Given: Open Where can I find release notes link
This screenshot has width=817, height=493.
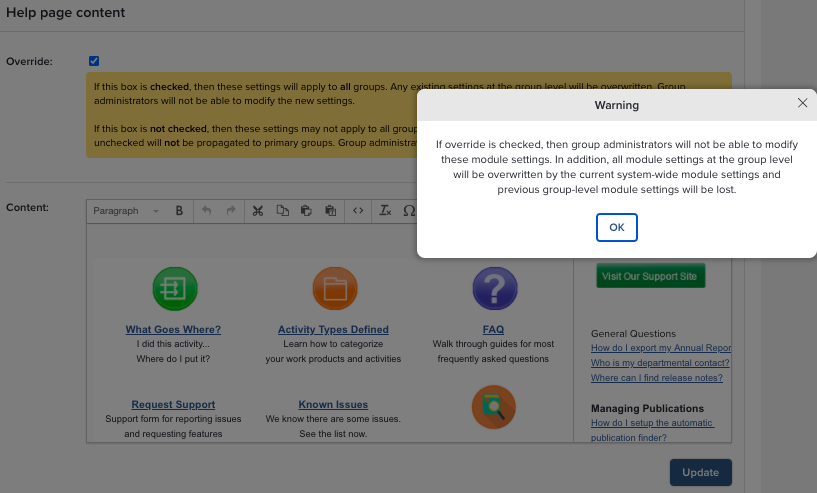Looking at the screenshot, I should (x=657, y=378).
